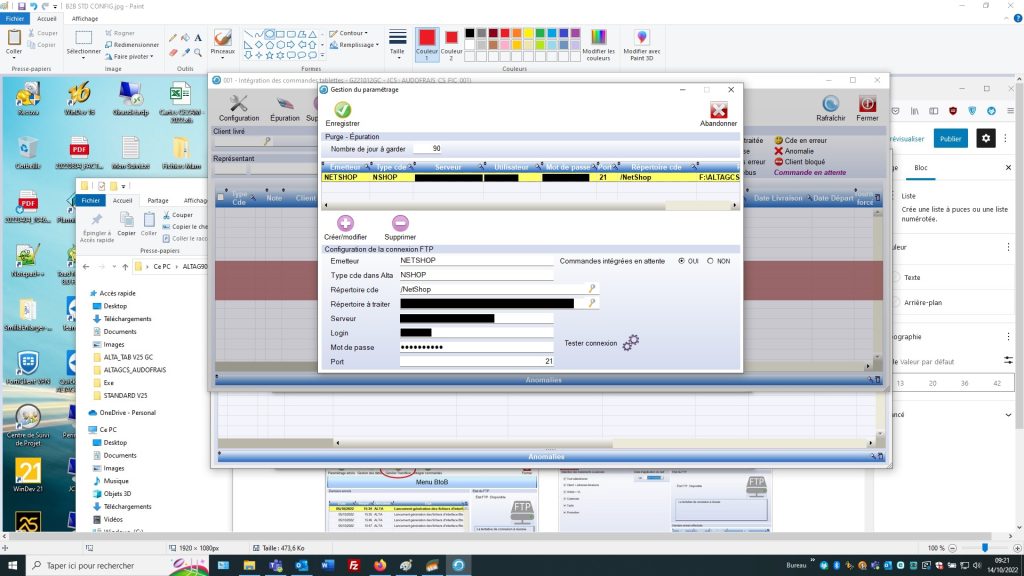Click the green Enregistrer checkmark icon
The image size is (1024, 576).
coord(343,110)
